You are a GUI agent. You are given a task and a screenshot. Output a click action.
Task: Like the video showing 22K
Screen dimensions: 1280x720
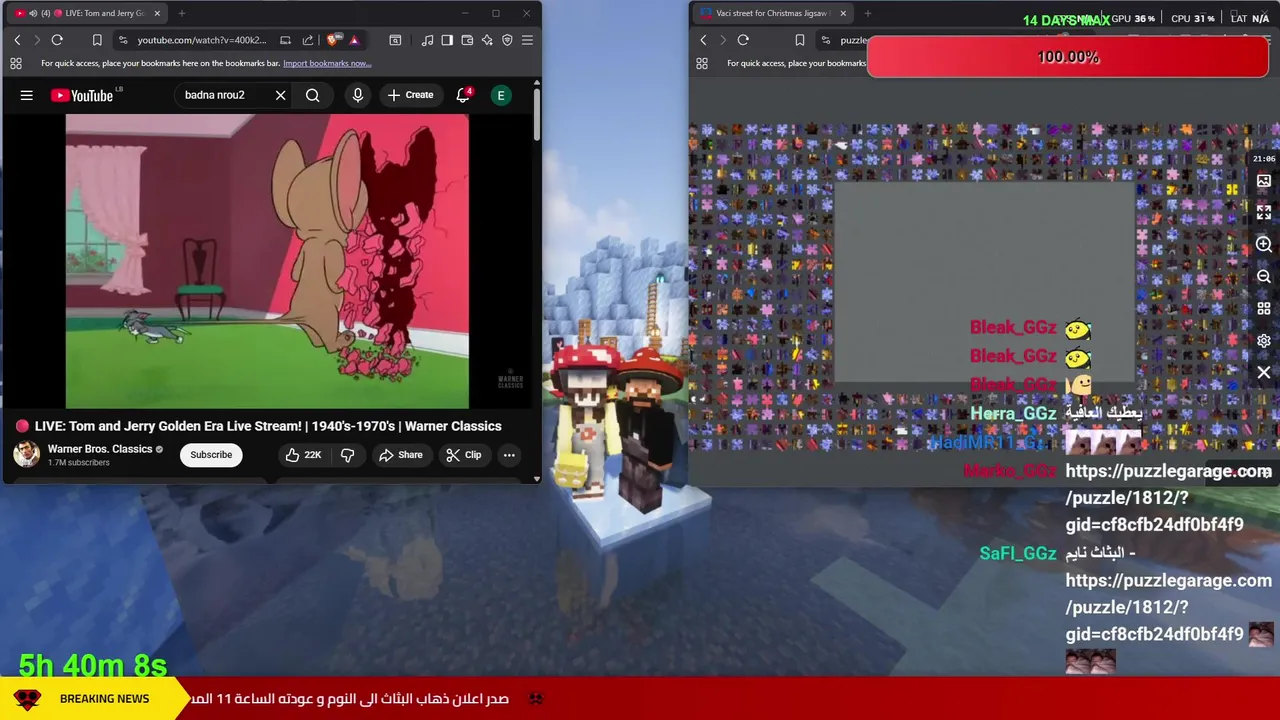pos(303,455)
